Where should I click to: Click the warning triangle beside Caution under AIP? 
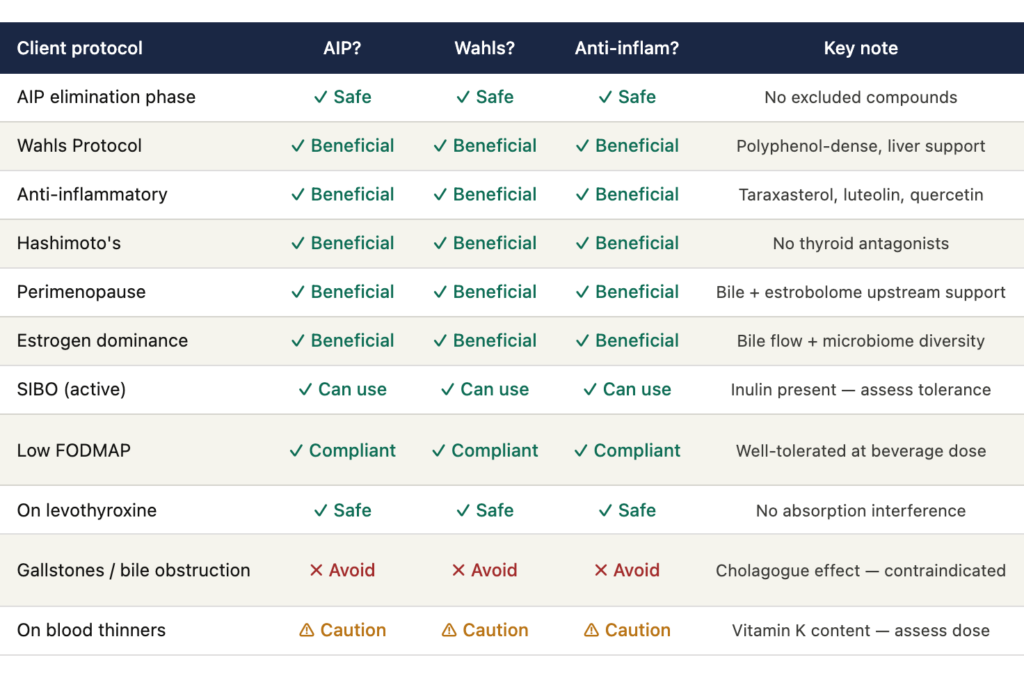click(308, 630)
